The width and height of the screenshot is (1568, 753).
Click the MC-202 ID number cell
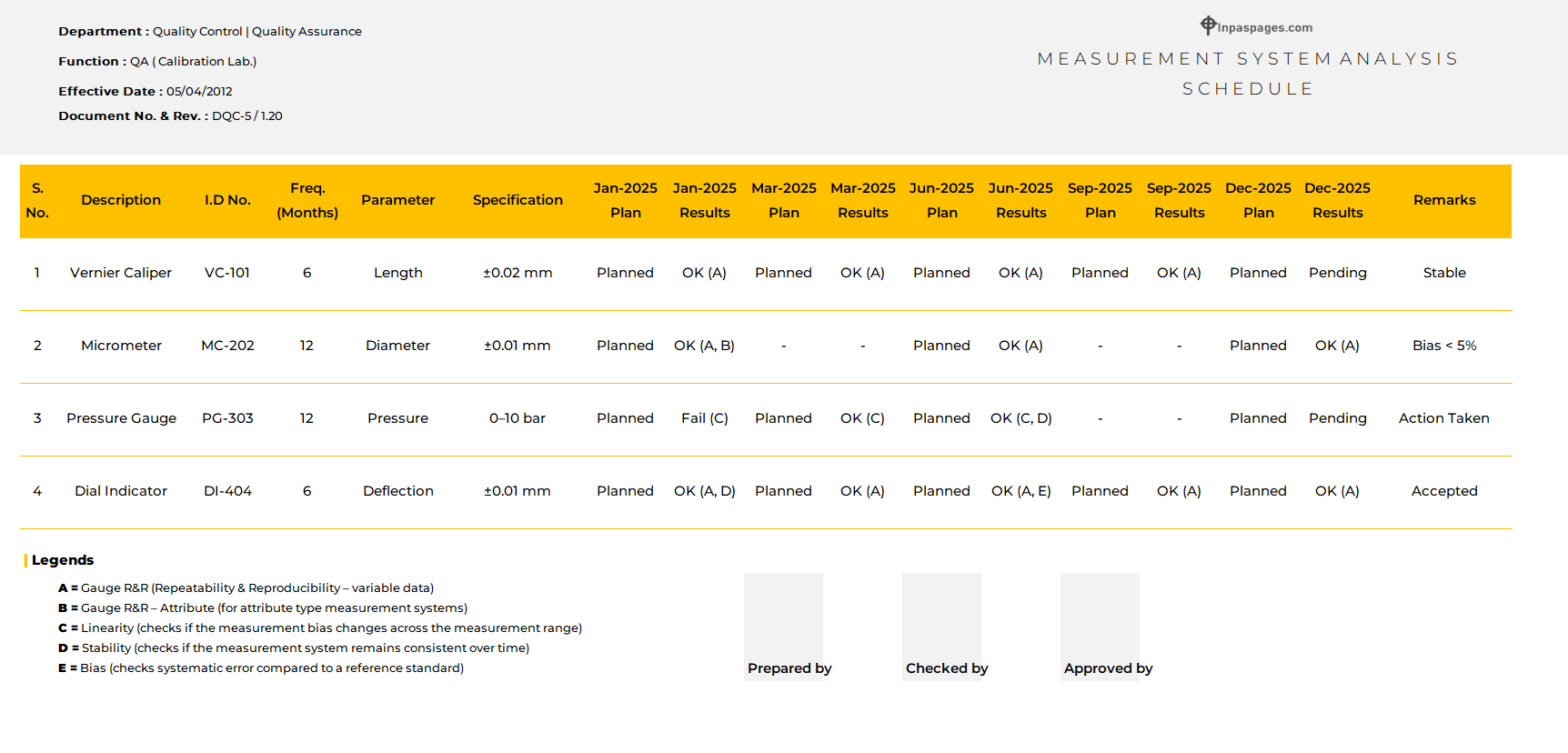(227, 346)
